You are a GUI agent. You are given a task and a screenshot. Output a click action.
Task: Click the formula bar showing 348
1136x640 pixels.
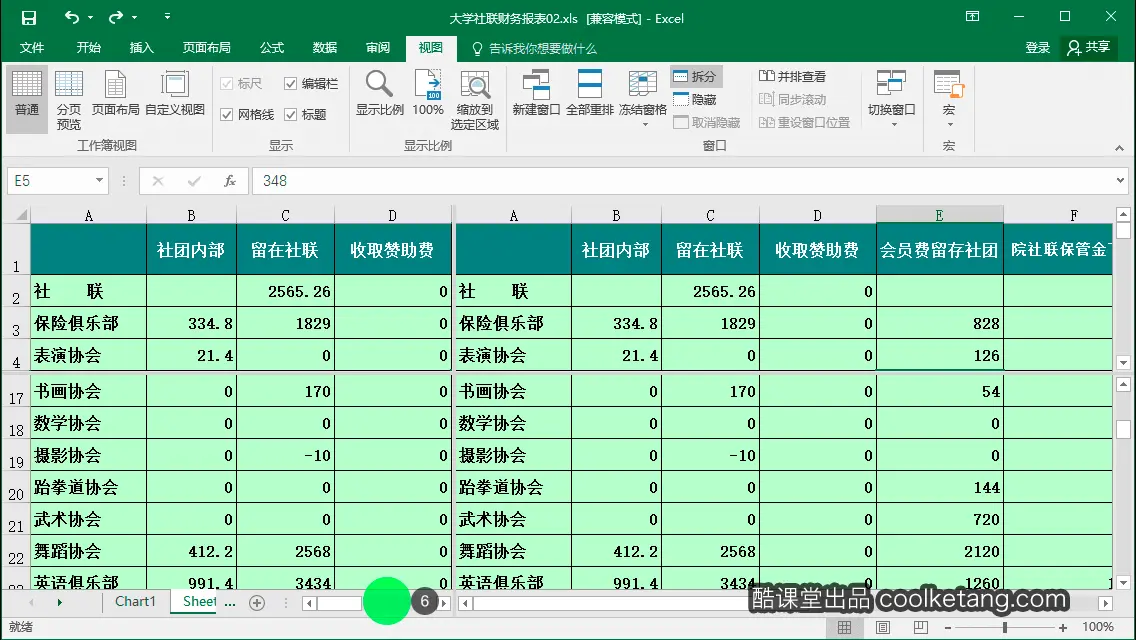682,180
